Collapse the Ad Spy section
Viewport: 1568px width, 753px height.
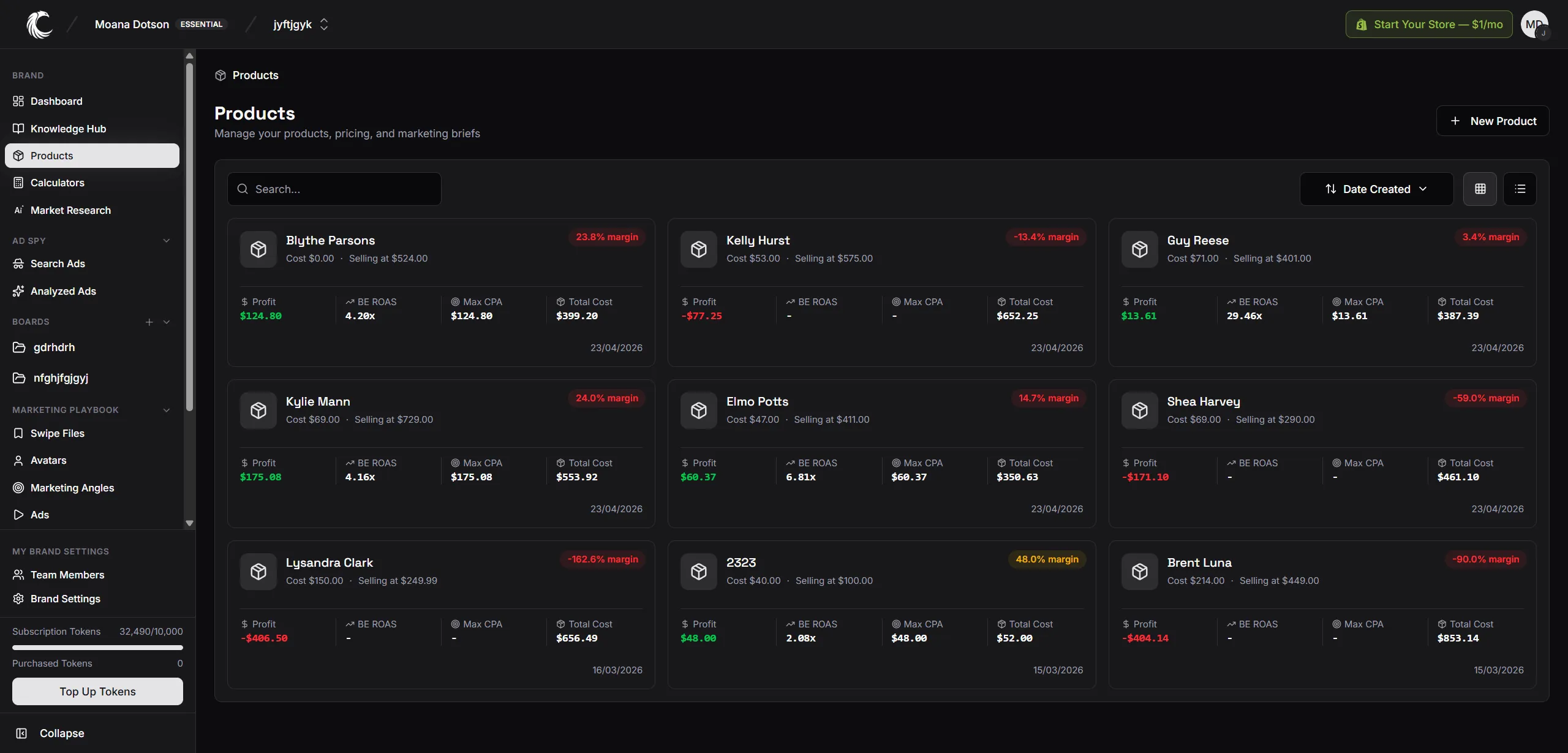pos(166,241)
